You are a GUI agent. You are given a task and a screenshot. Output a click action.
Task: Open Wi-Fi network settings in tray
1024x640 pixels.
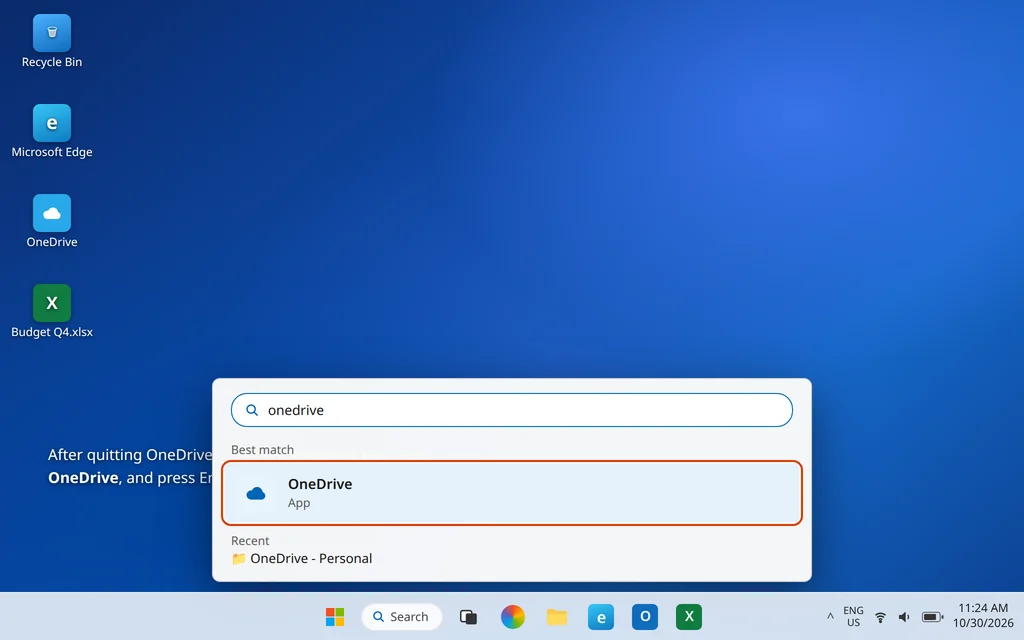tap(880, 616)
